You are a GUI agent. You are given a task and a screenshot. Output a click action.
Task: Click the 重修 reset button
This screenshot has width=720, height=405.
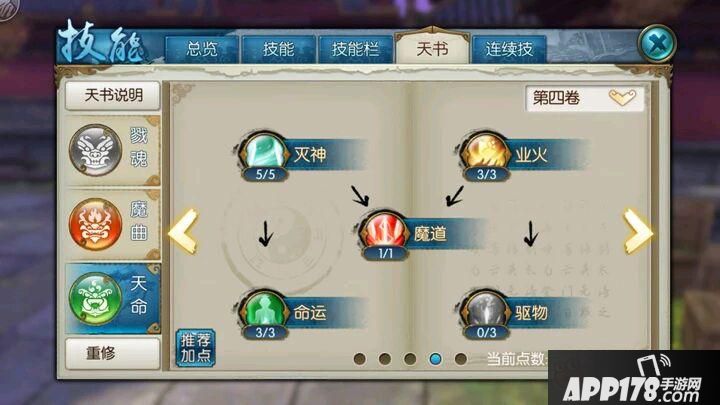[113, 354]
